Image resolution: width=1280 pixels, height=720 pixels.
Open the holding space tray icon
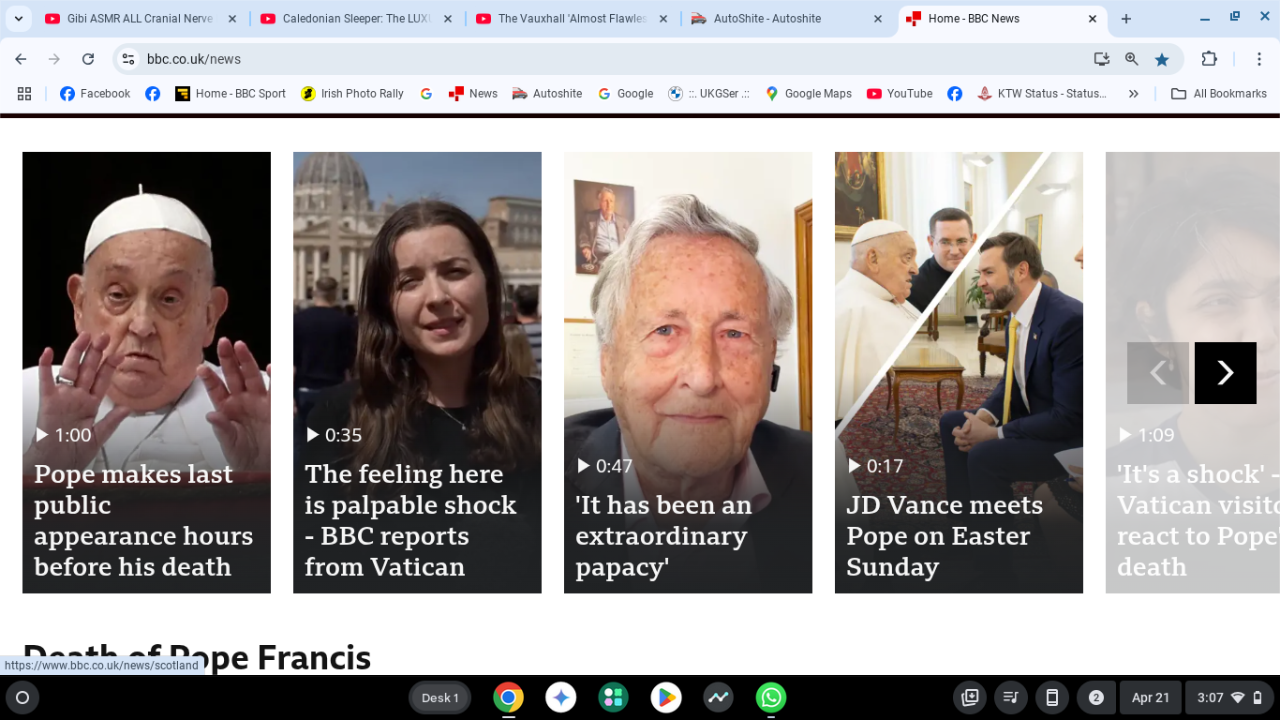point(970,698)
